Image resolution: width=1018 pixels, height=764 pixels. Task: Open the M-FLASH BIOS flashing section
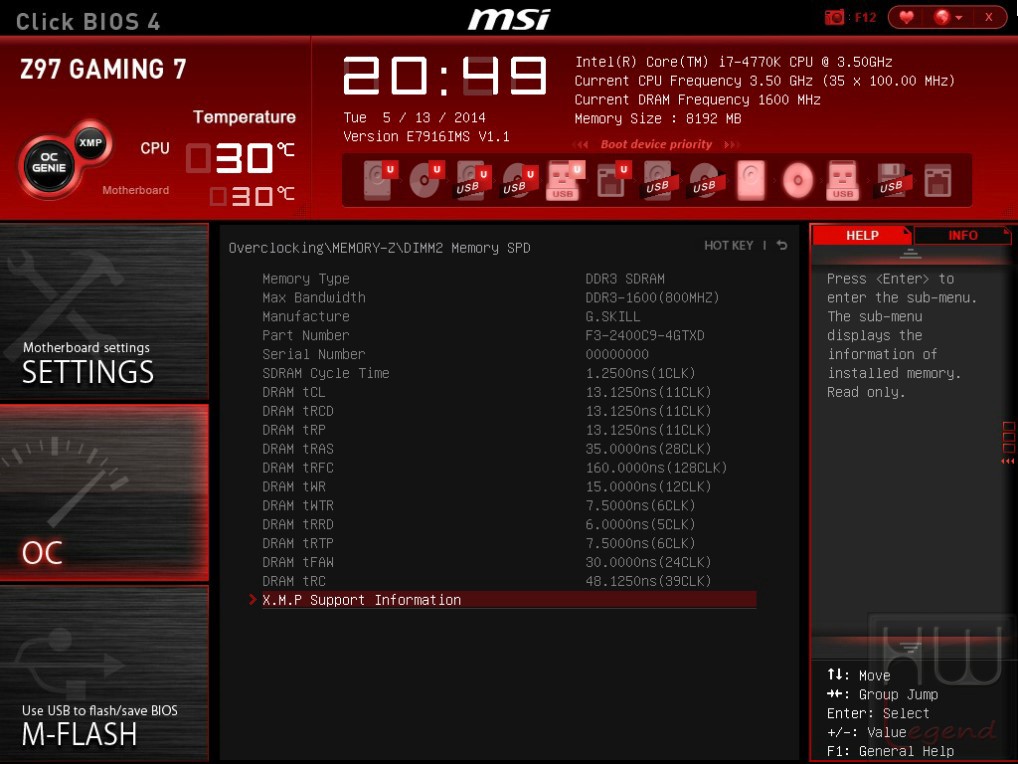(x=104, y=673)
